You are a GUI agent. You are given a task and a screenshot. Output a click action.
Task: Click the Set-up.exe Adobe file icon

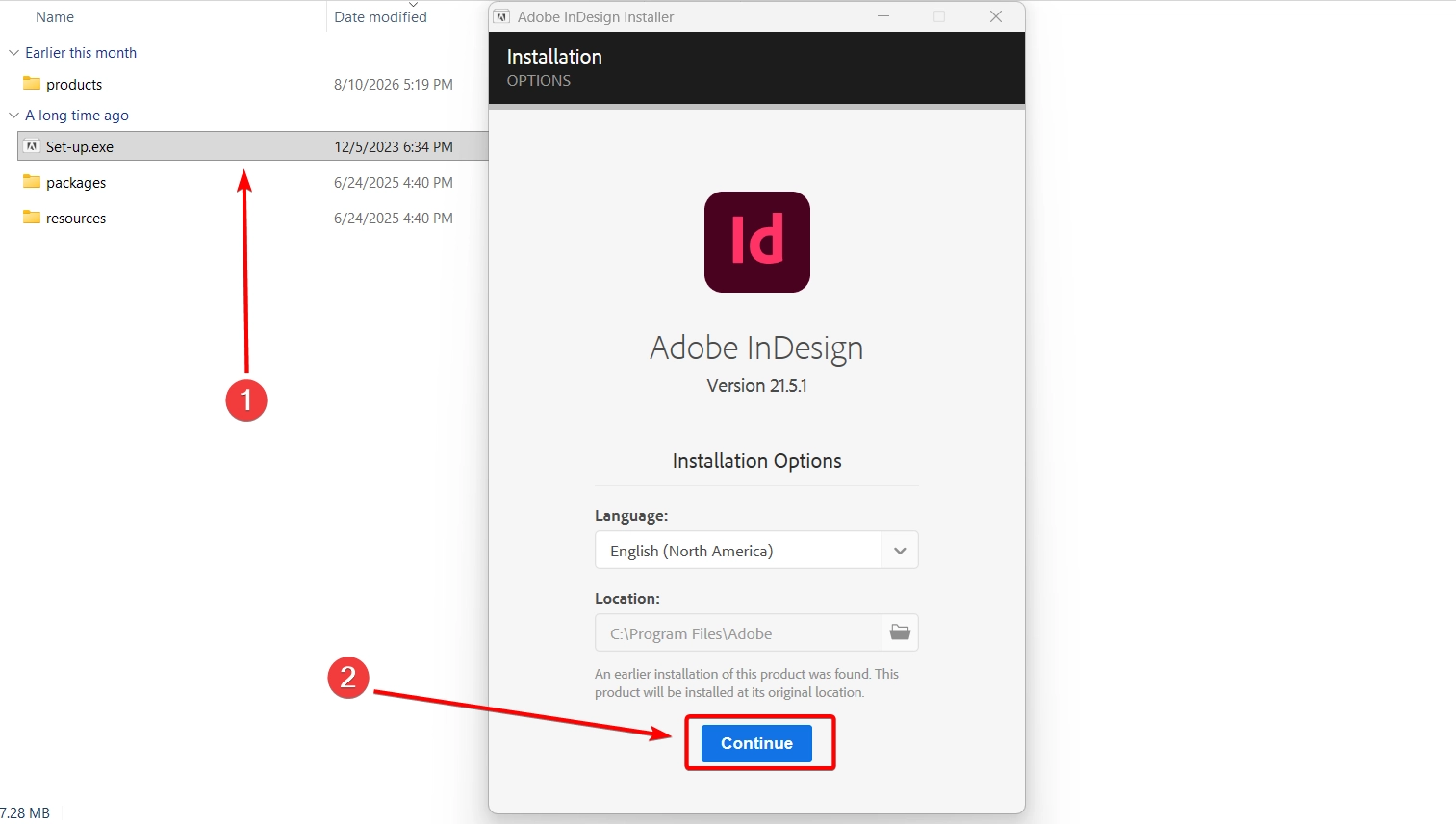32,146
